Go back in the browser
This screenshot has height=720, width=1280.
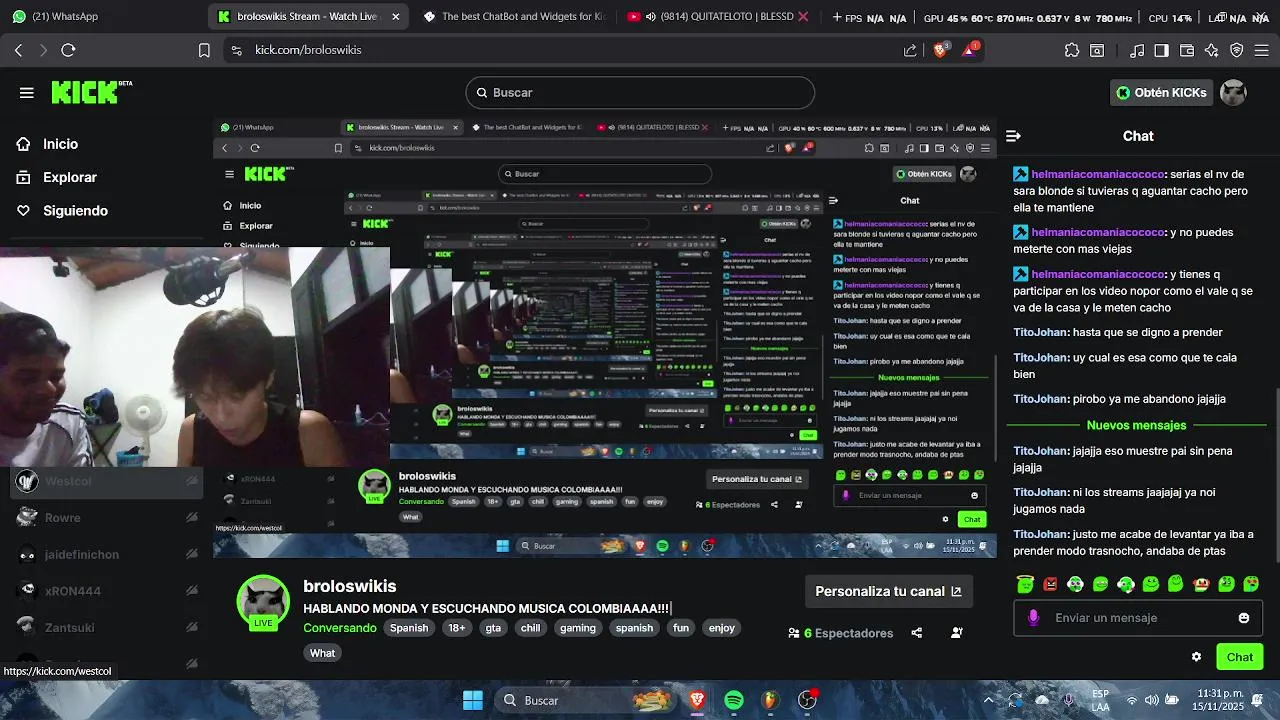coord(19,50)
